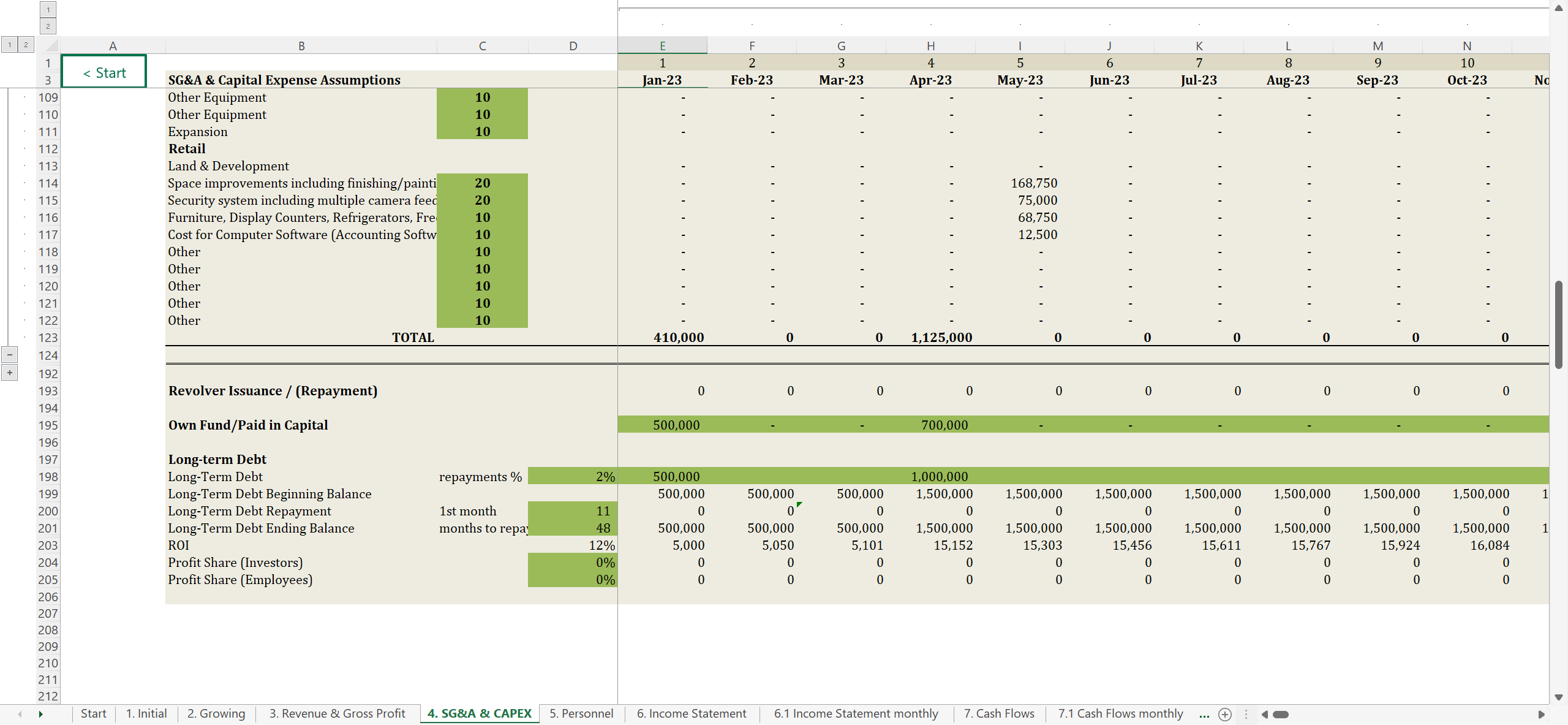Click horizontal scrollbar right arrow
Viewport: 1568px width, 725px height.
click(1541, 714)
